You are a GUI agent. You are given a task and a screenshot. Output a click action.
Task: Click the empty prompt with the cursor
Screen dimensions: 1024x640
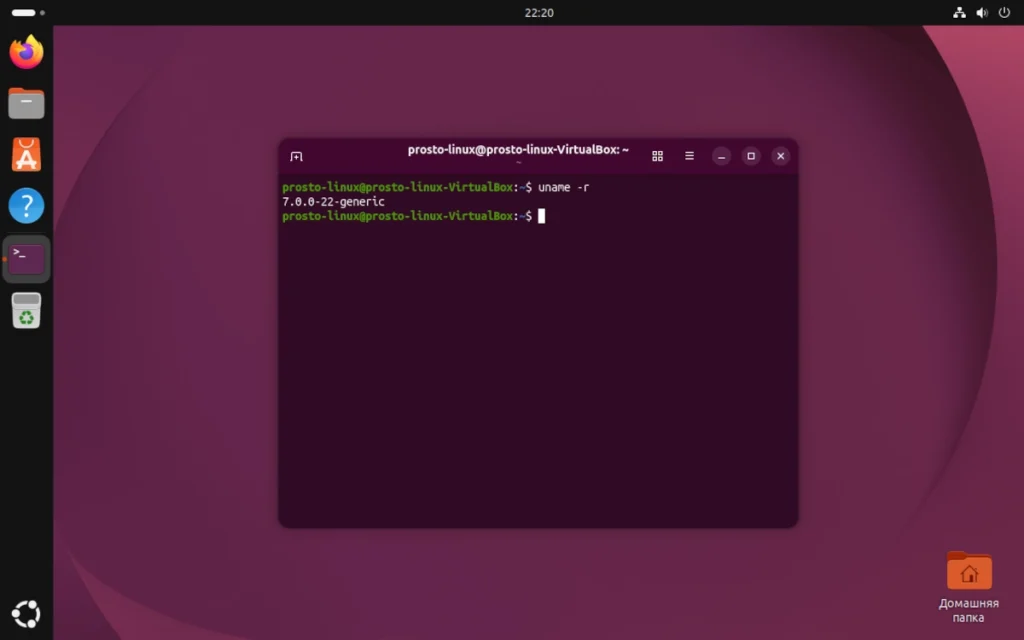[413, 216]
